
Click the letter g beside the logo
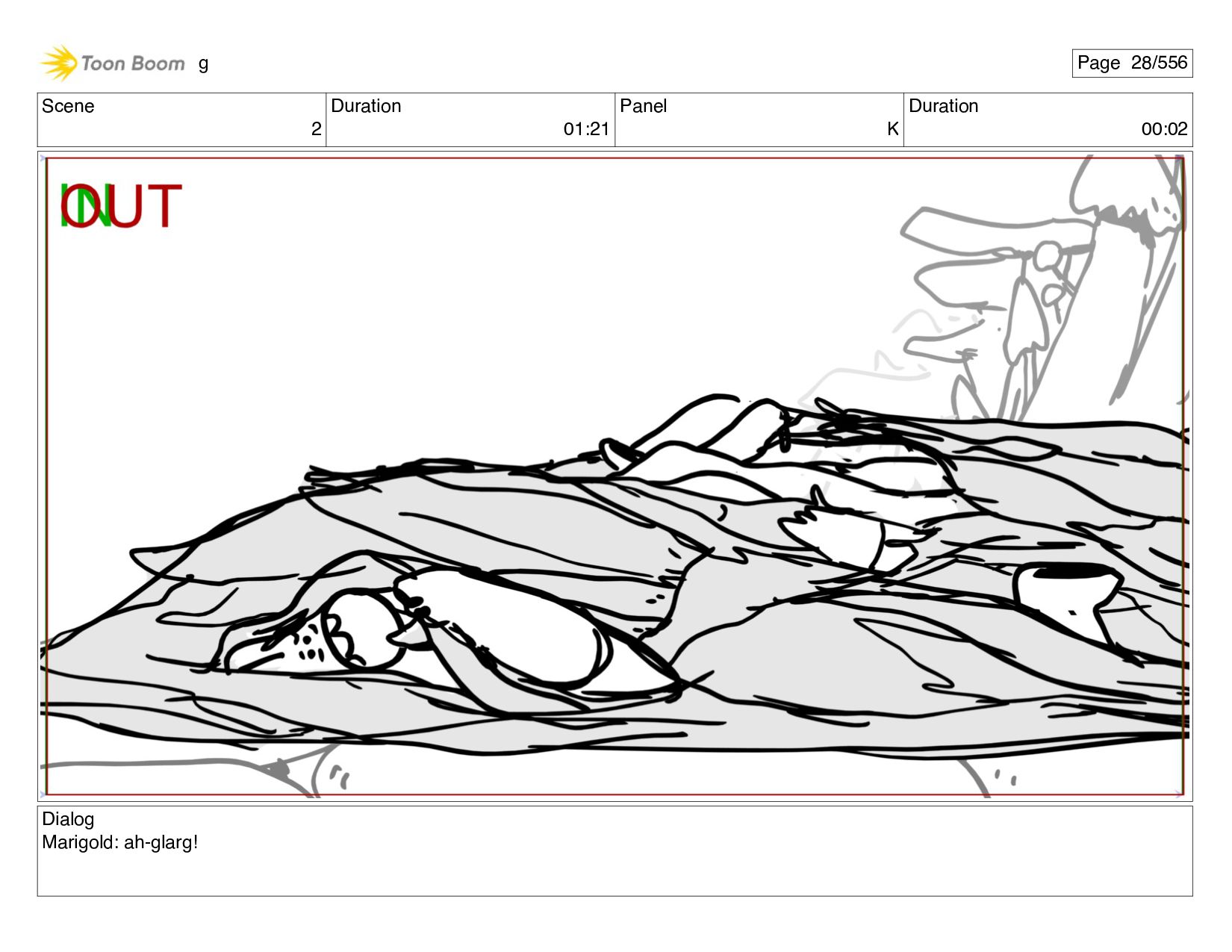(203, 64)
